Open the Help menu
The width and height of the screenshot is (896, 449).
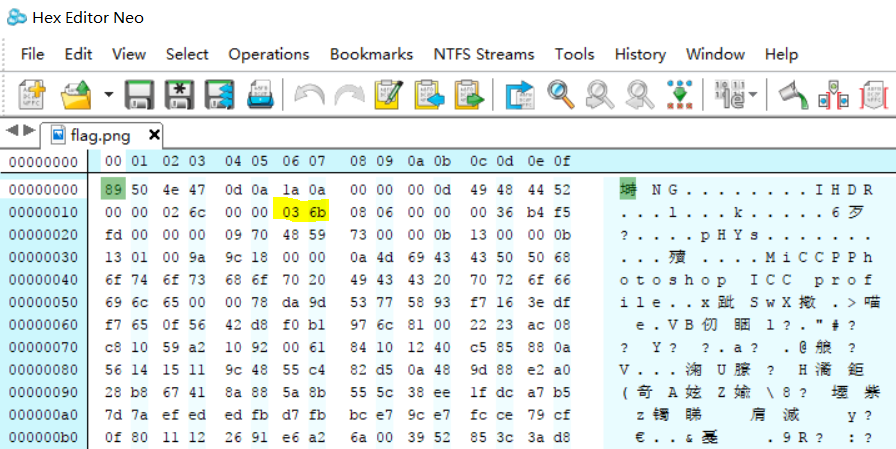coord(781,54)
